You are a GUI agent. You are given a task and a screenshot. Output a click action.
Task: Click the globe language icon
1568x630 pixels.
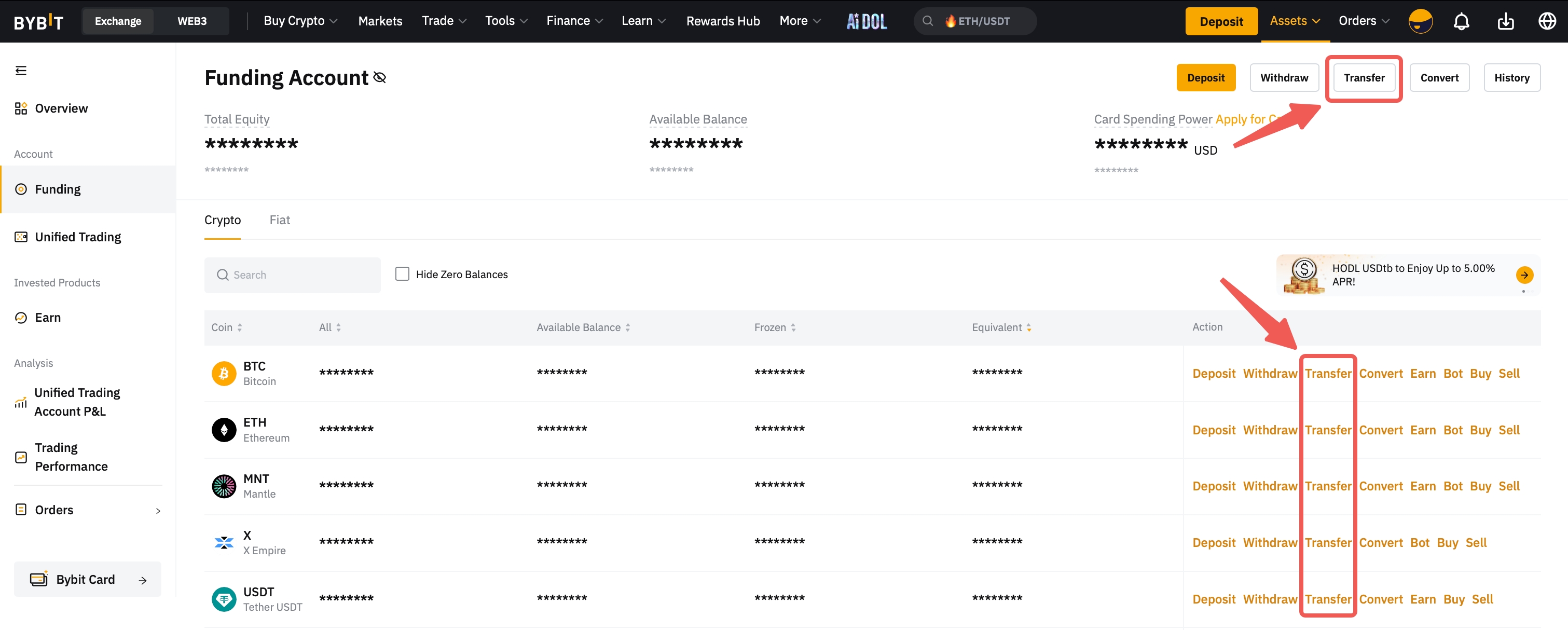click(1547, 21)
